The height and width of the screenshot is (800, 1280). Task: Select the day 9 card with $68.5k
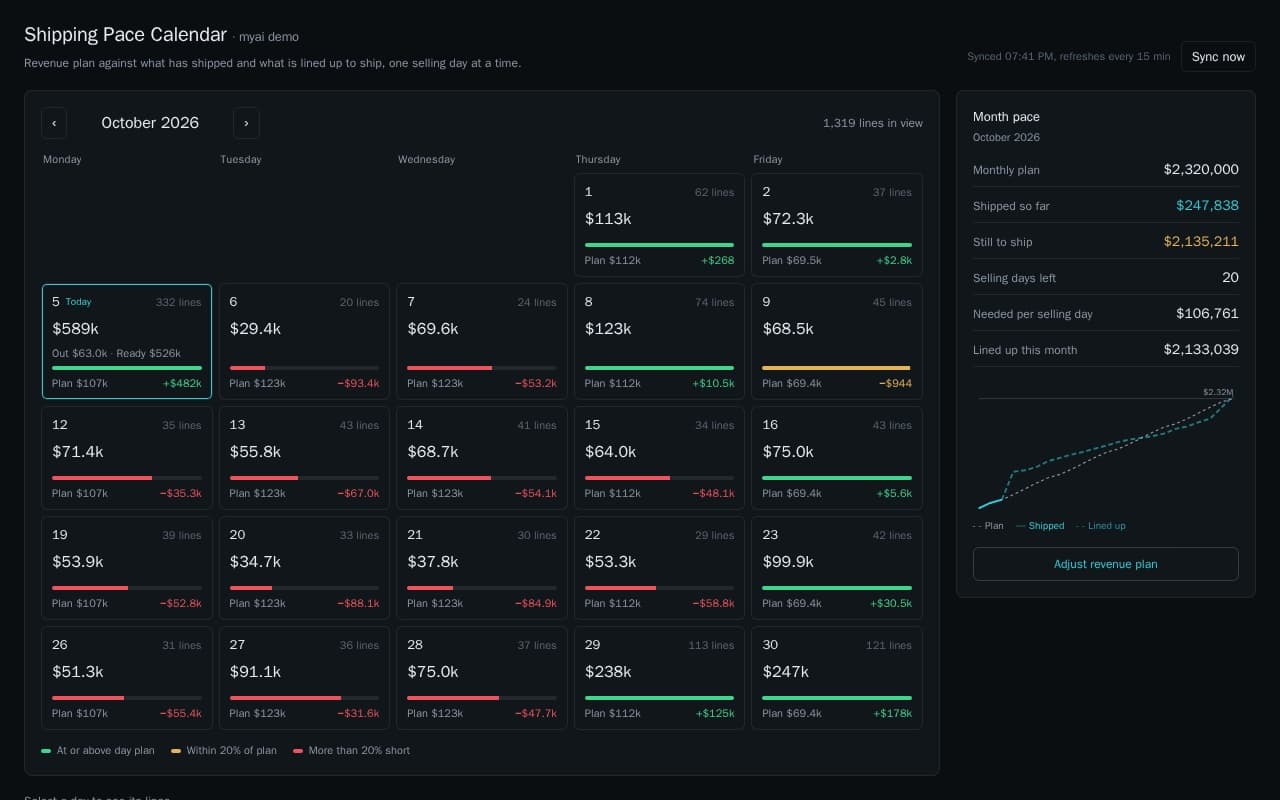tap(837, 341)
